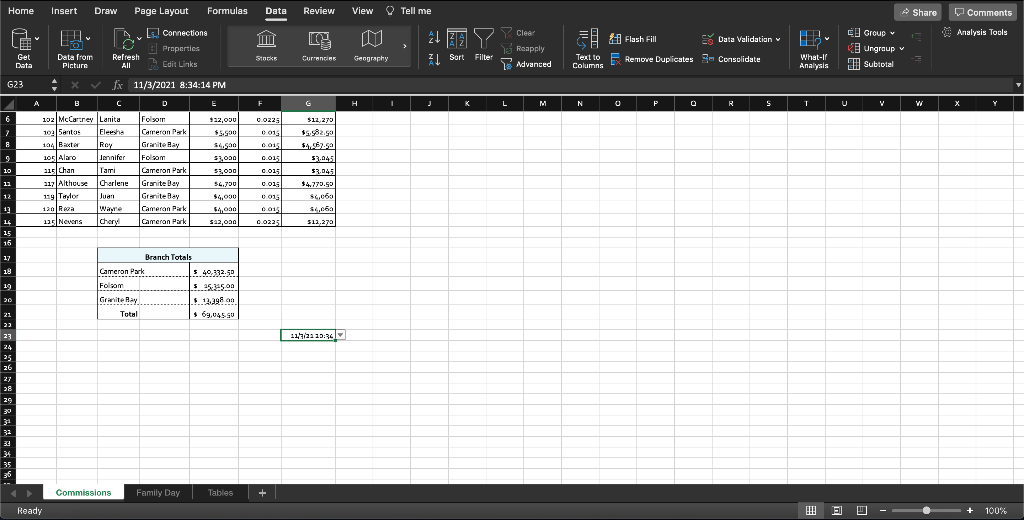The image size is (1024, 520).
Task: Toggle the Filter funnel
Action: (483, 45)
